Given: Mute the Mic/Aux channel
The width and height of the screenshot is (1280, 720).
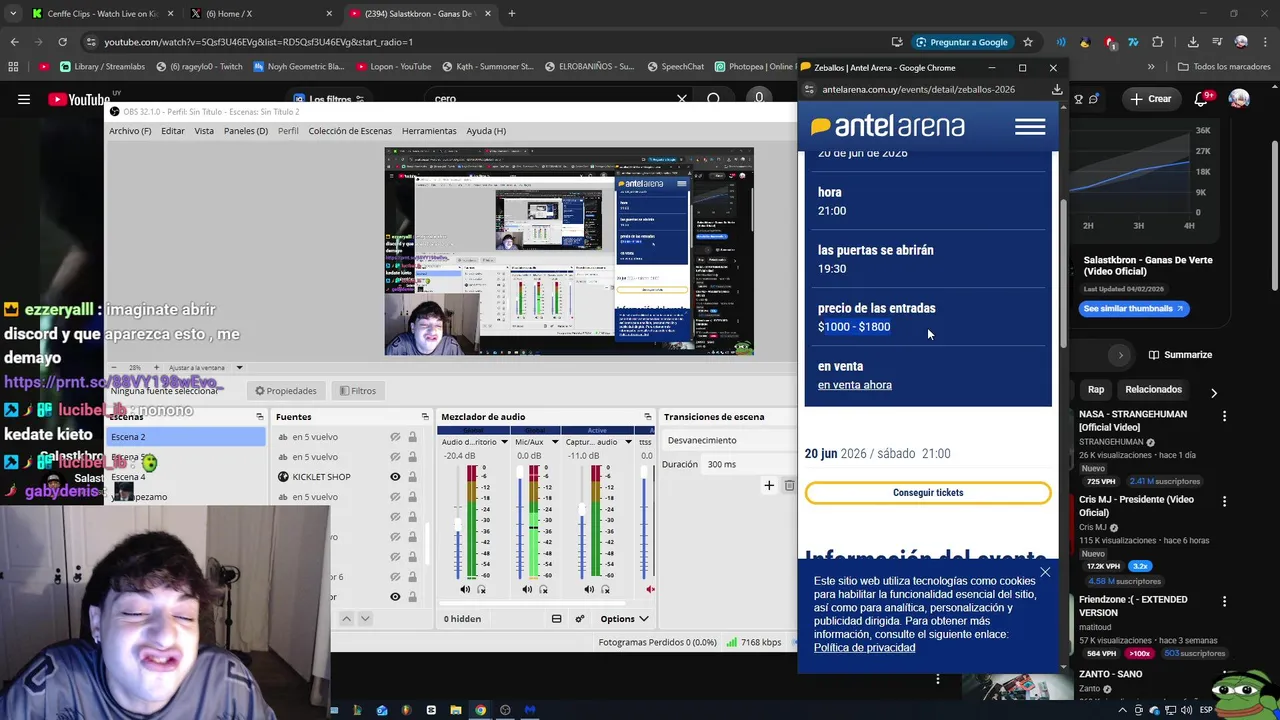Looking at the screenshot, I should click(527, 590).
